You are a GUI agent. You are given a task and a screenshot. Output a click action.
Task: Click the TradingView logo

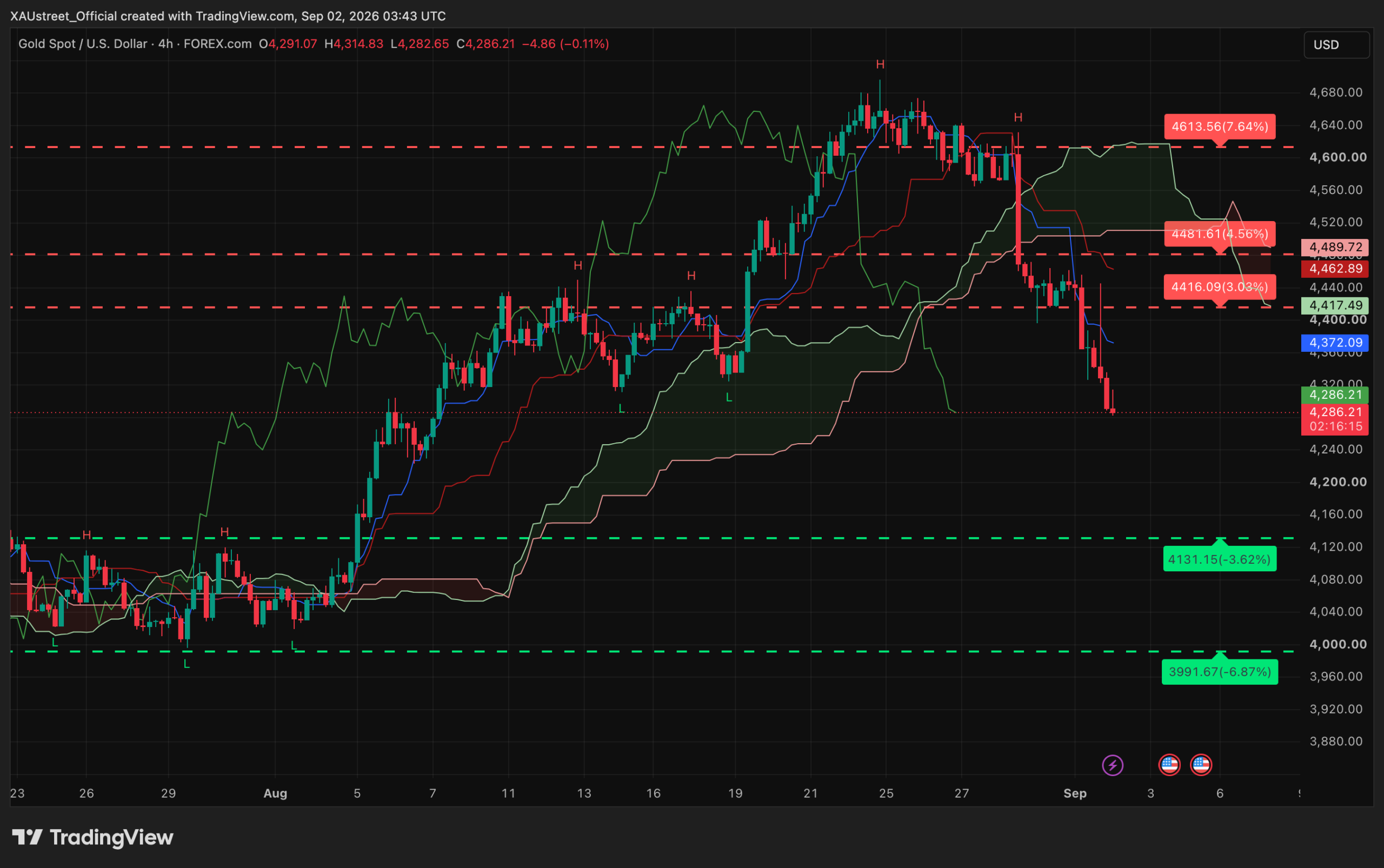click(92, 838)
